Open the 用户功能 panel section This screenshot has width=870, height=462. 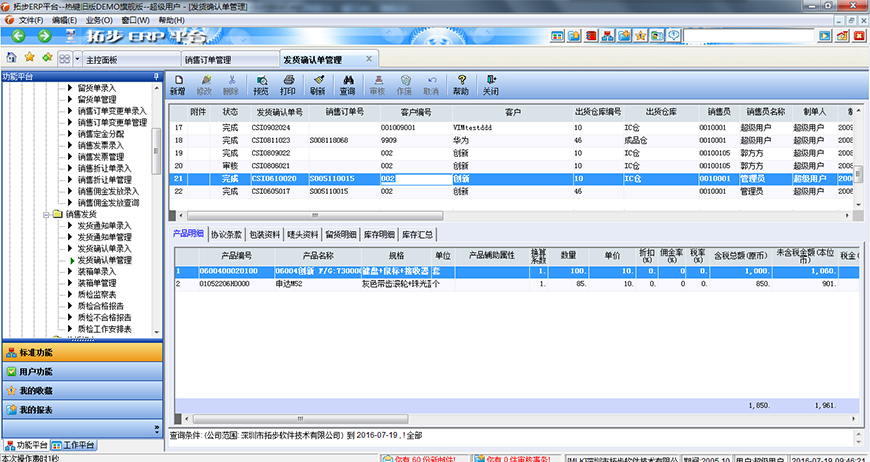point(80,372)
